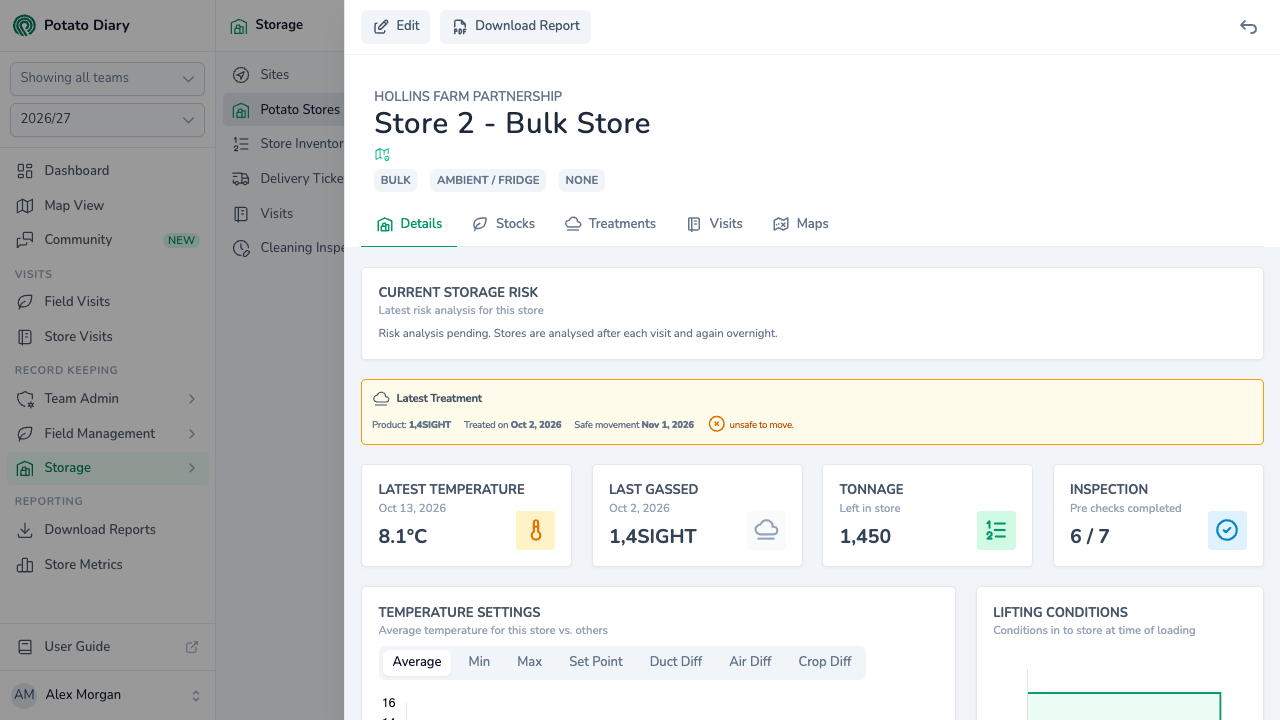
Task: Open the Showing all teams dropdown
Action: [107, 78]
